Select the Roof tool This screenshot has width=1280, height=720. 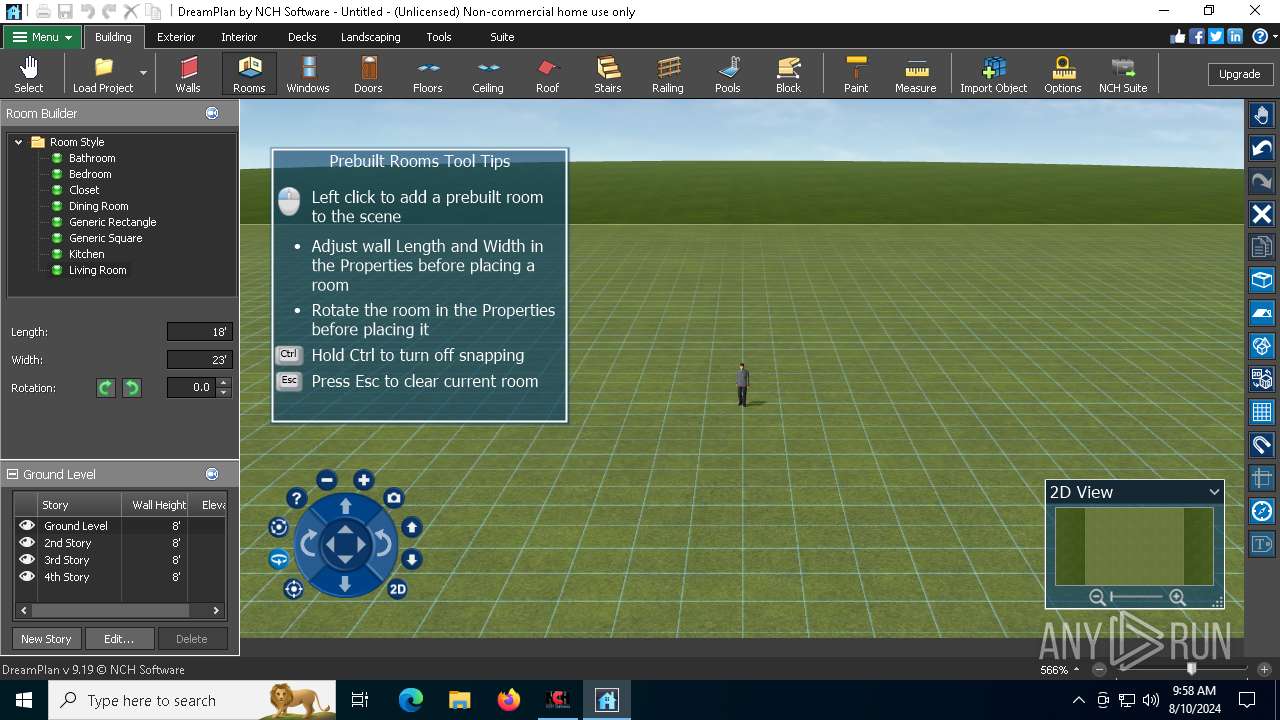tap(547, 75)
